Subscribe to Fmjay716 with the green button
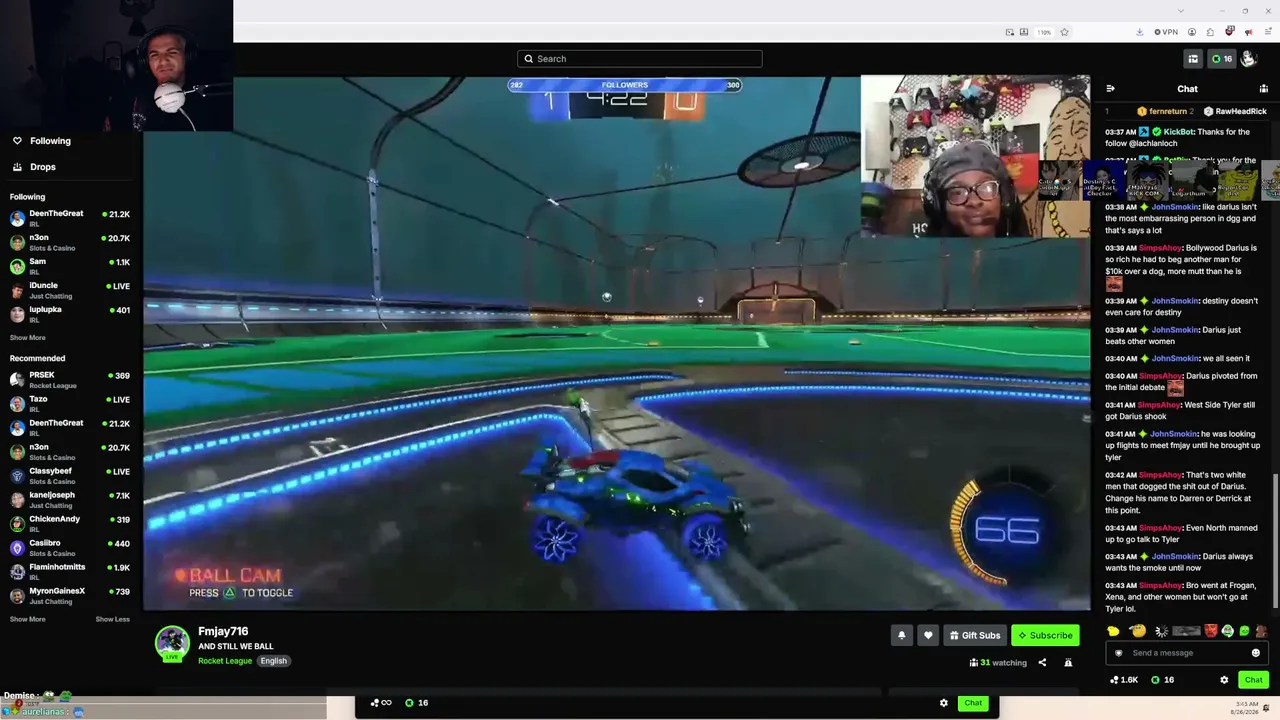 [1046, 635]
